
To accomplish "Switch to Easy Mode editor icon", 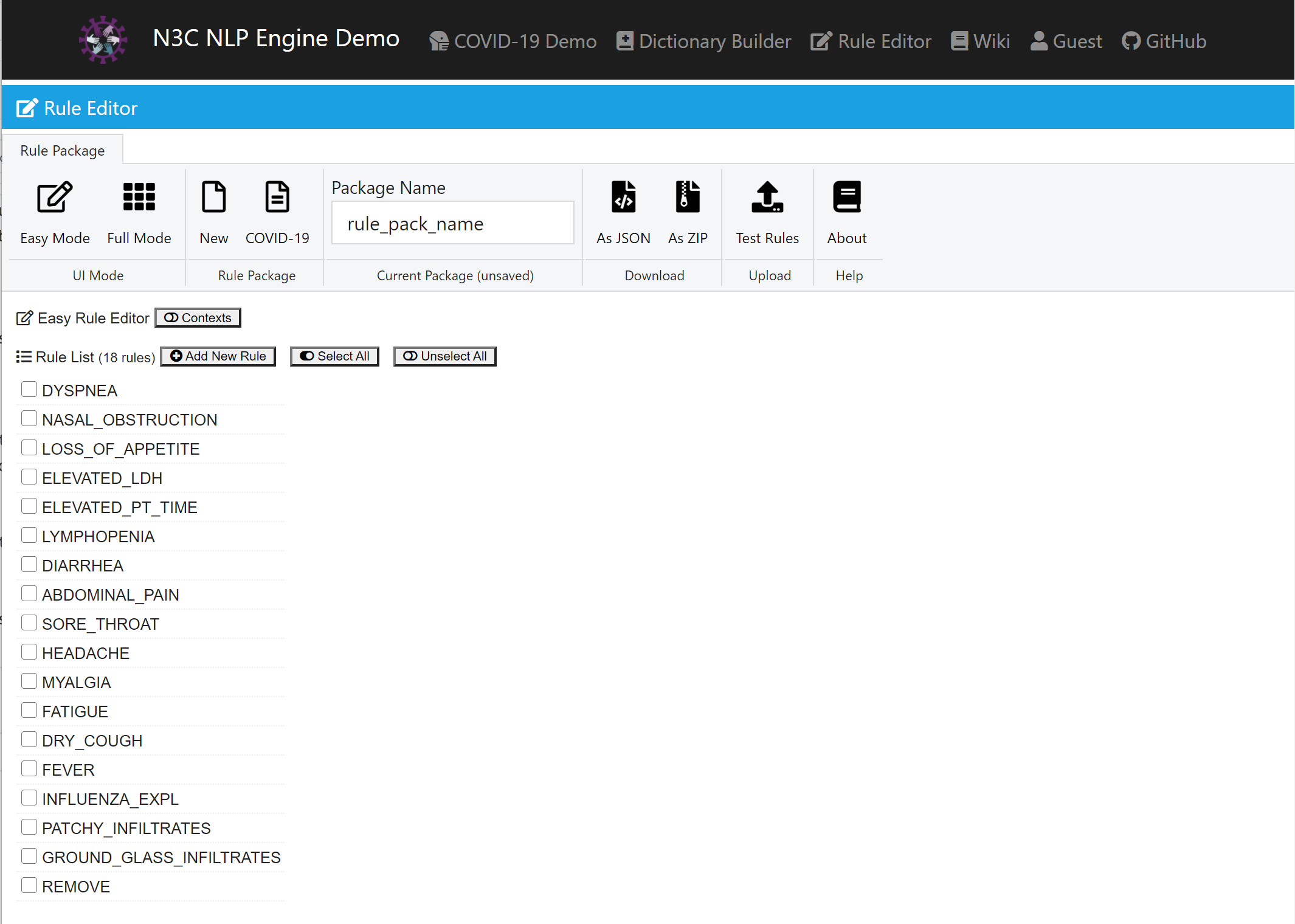I will [55, 198].
